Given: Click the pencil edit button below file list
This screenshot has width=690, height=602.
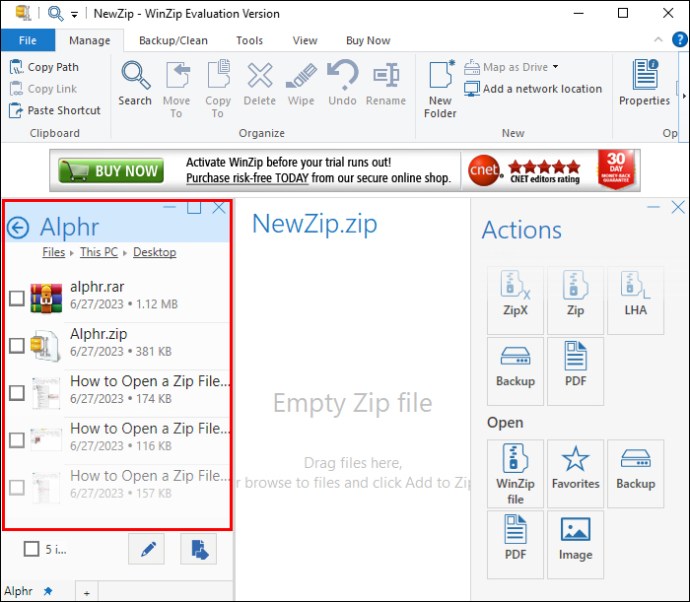Looking at the screenshot, I should [x=147, y=549].
